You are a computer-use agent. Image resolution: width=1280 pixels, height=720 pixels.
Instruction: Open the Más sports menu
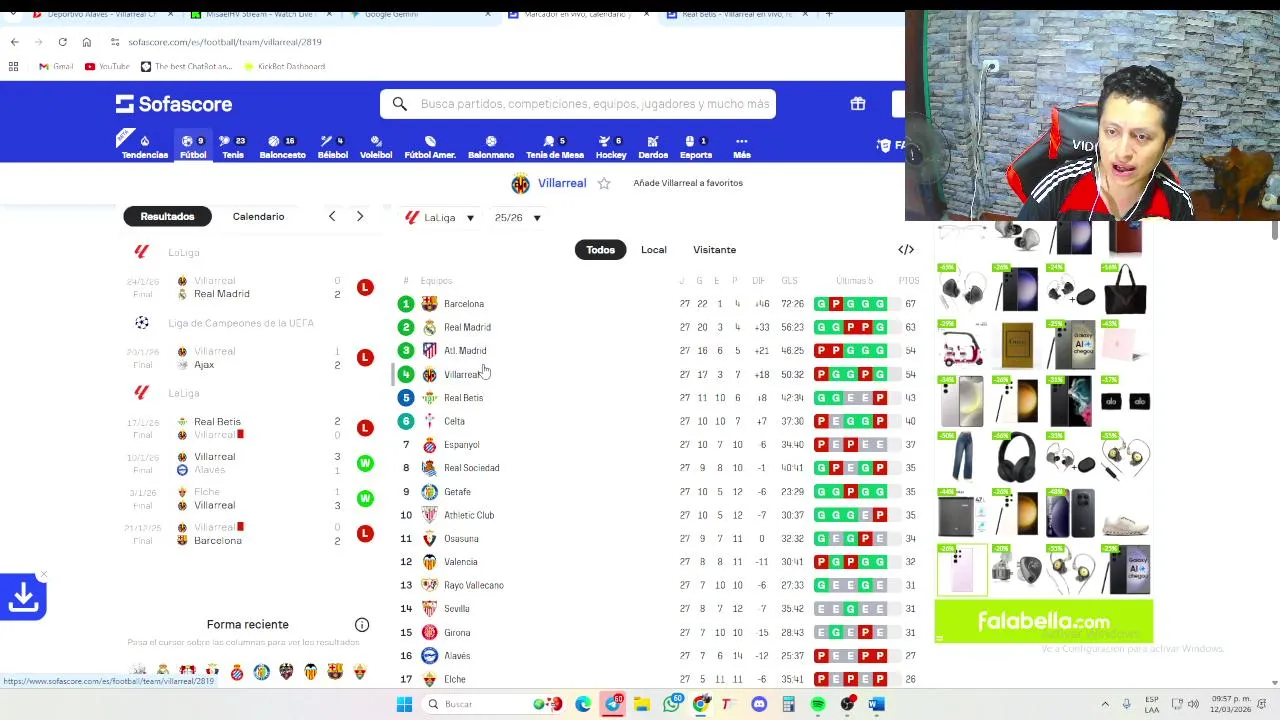pyautogui.click(x=741, y=147)
